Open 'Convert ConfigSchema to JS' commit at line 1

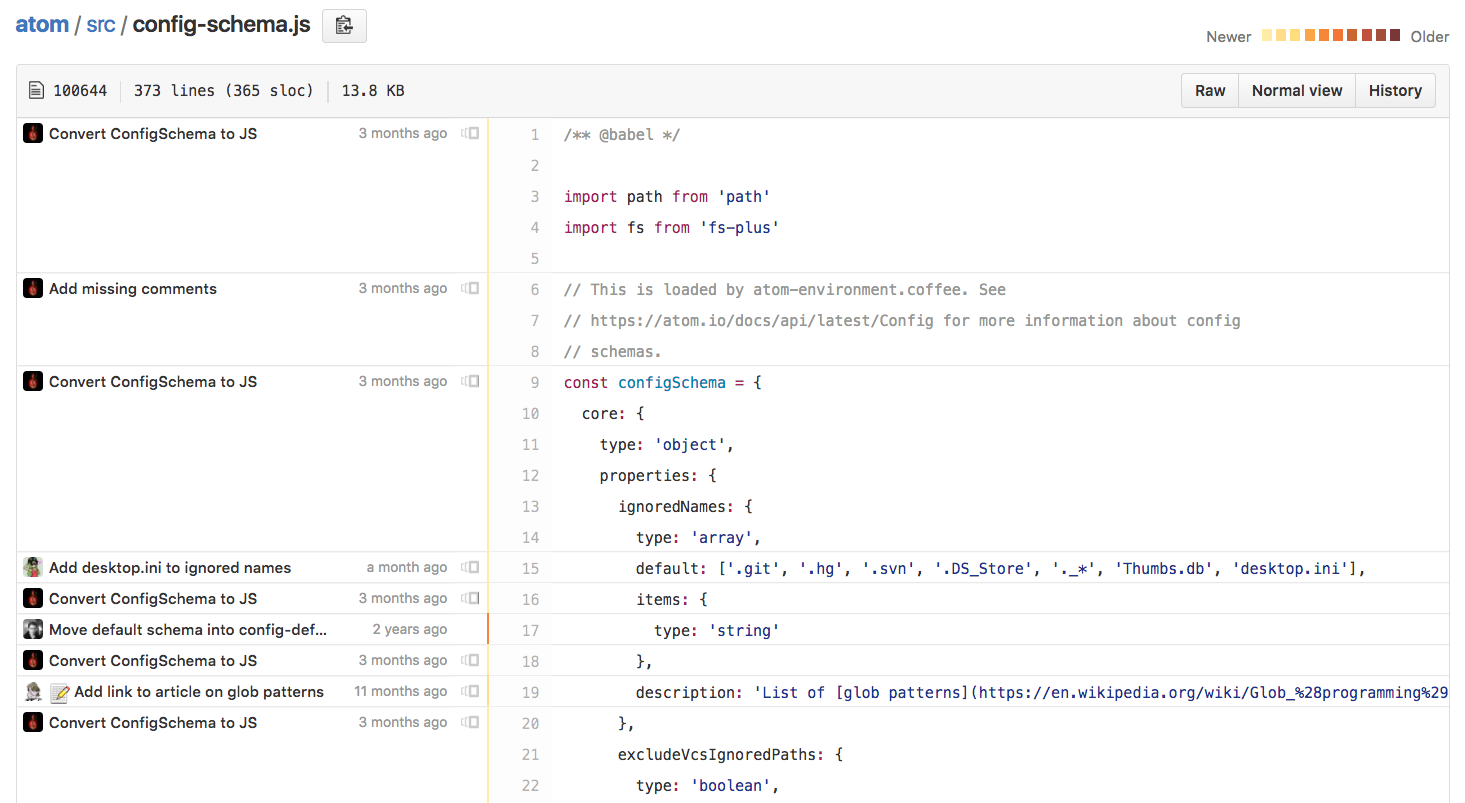click(x=153, y=133)
